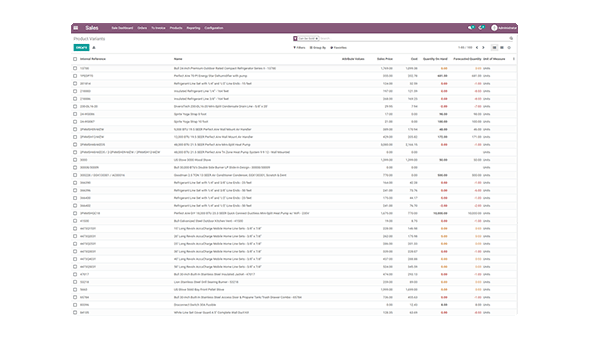Image resolution: width=590 pixels, height=360 pixels.
Task: Click the pager record range counter
Action: (465, 48)
